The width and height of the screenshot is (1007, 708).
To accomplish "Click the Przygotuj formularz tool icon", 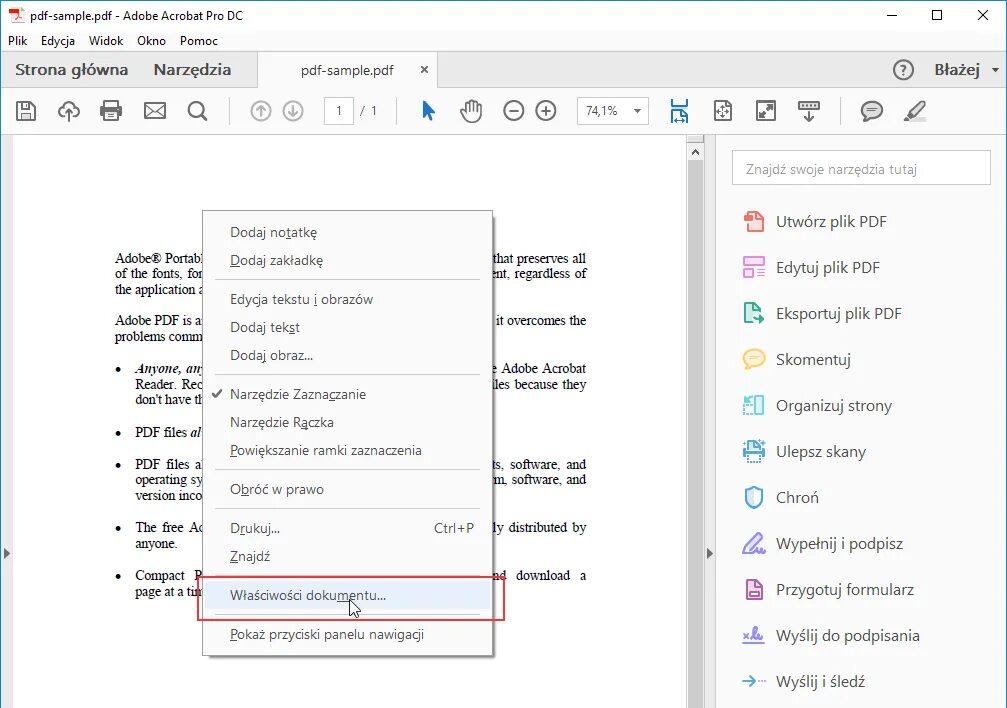I will point(754,589).
